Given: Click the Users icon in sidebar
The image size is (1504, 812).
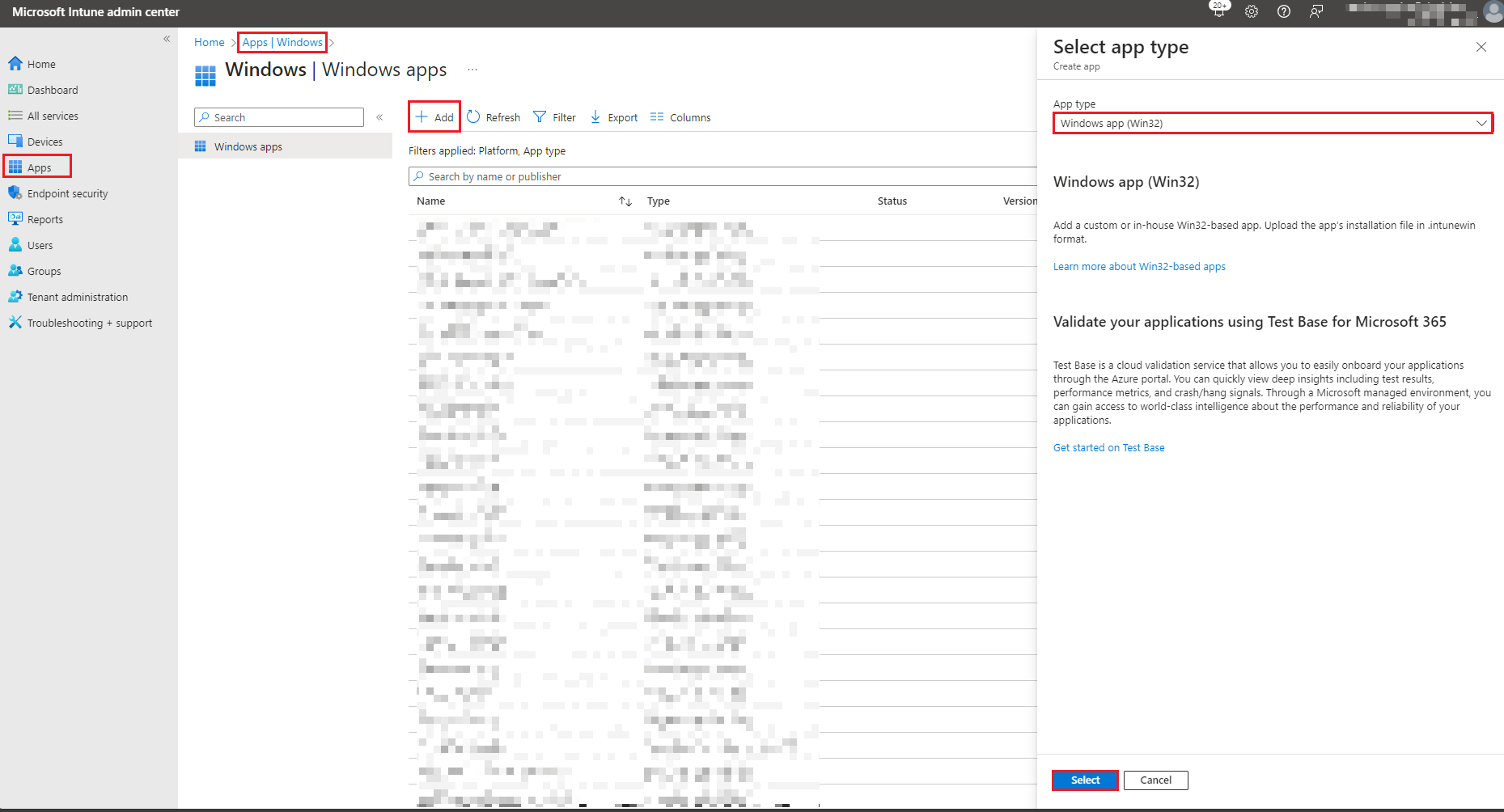Looking at the screenshot, I should click(x=15, y=244).
